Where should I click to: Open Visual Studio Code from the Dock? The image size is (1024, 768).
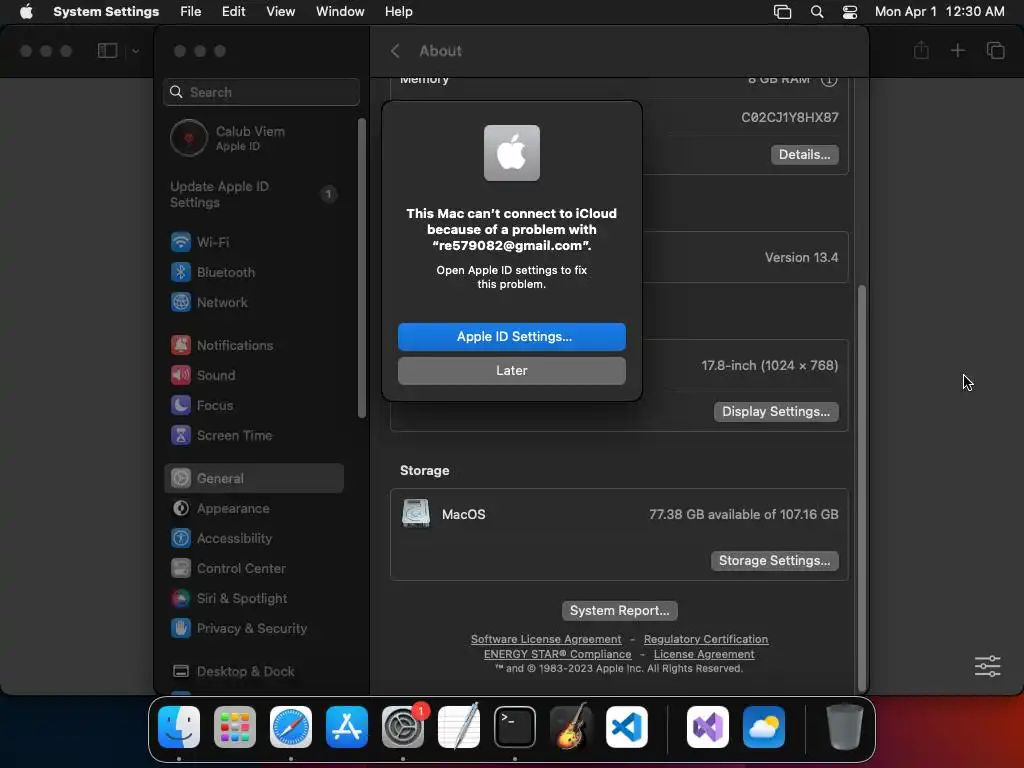(x=627, y=727)
